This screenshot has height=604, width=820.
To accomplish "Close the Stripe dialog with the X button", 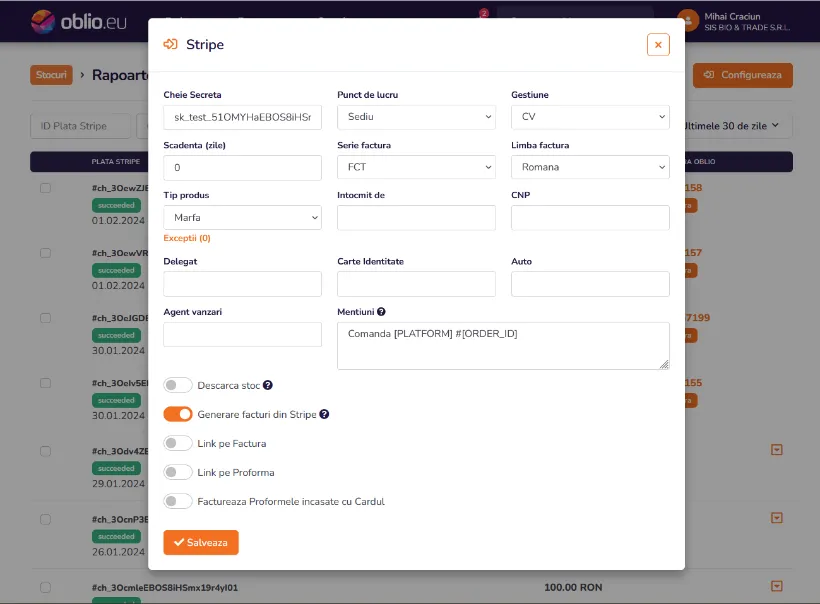I will [658, 45].
